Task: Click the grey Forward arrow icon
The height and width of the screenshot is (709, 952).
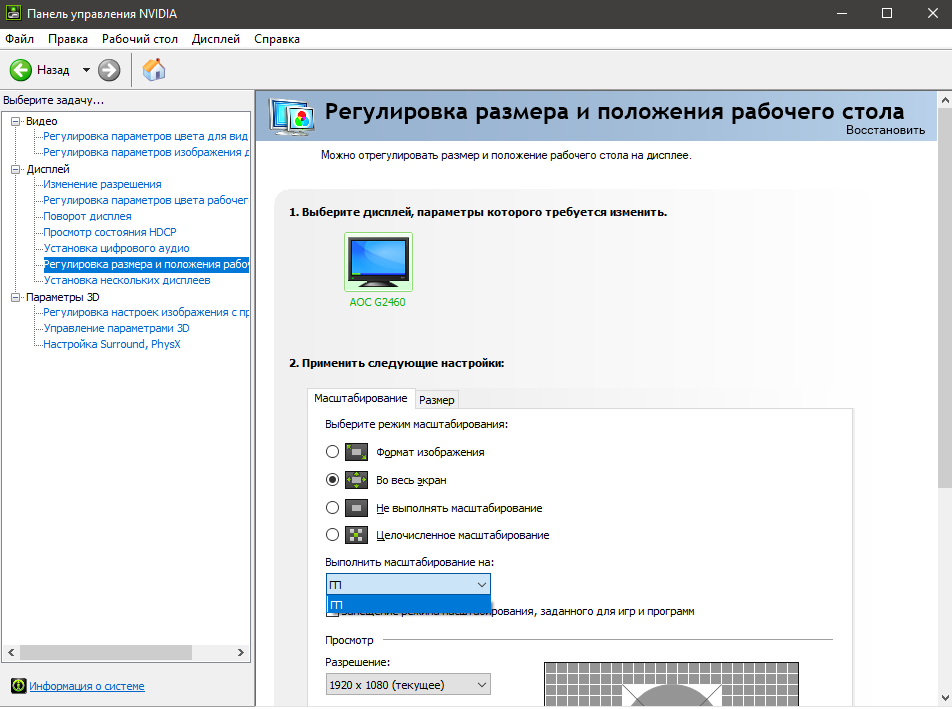Action: [x=109, y=70]
